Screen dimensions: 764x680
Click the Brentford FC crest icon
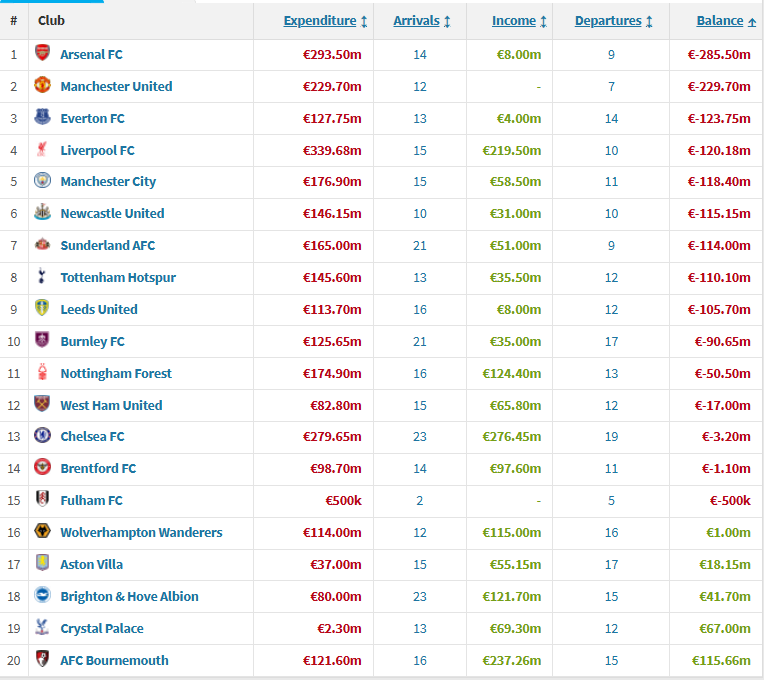click(x=42, y=467)
